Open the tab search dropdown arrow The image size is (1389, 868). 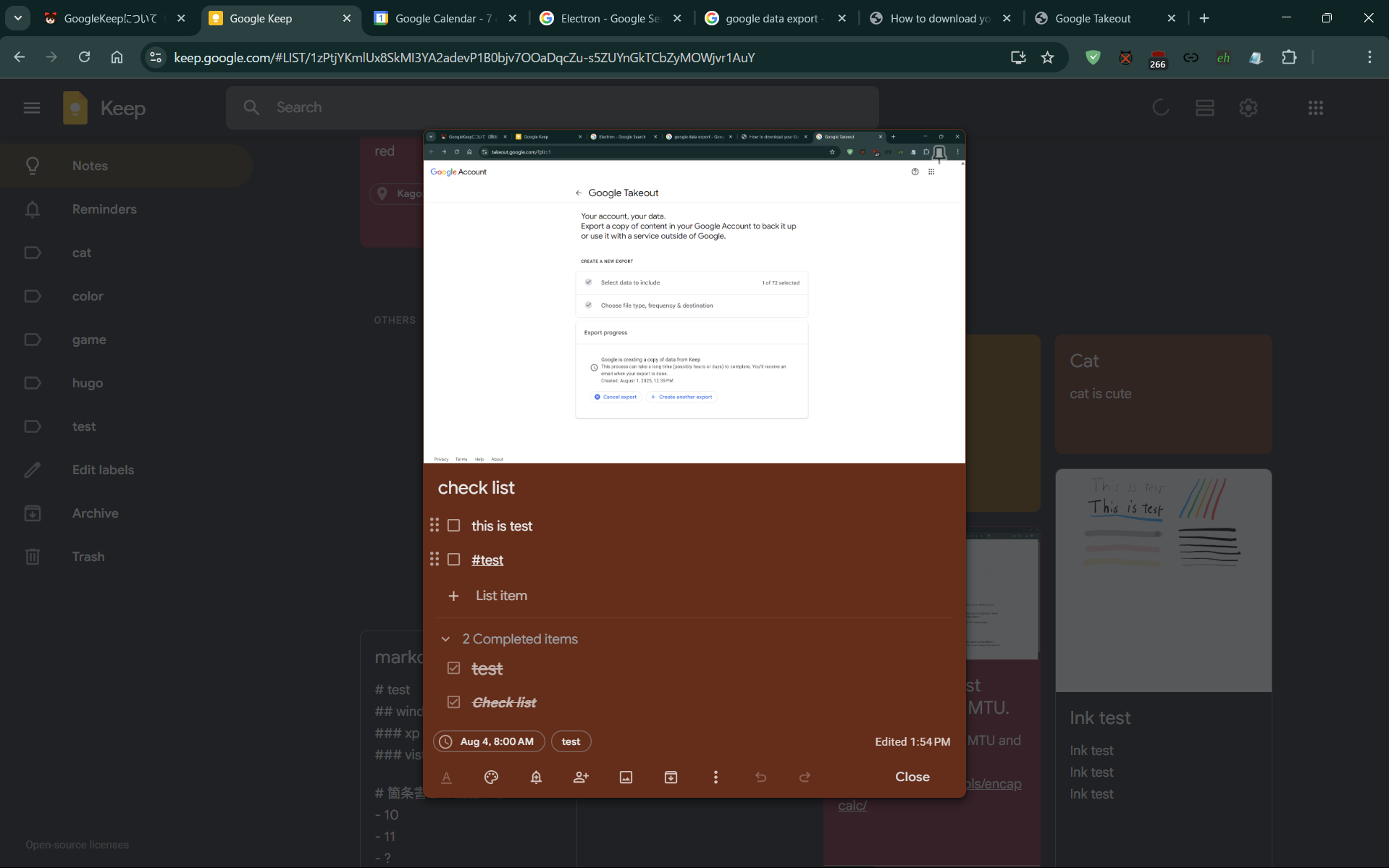tap(17, 18)
